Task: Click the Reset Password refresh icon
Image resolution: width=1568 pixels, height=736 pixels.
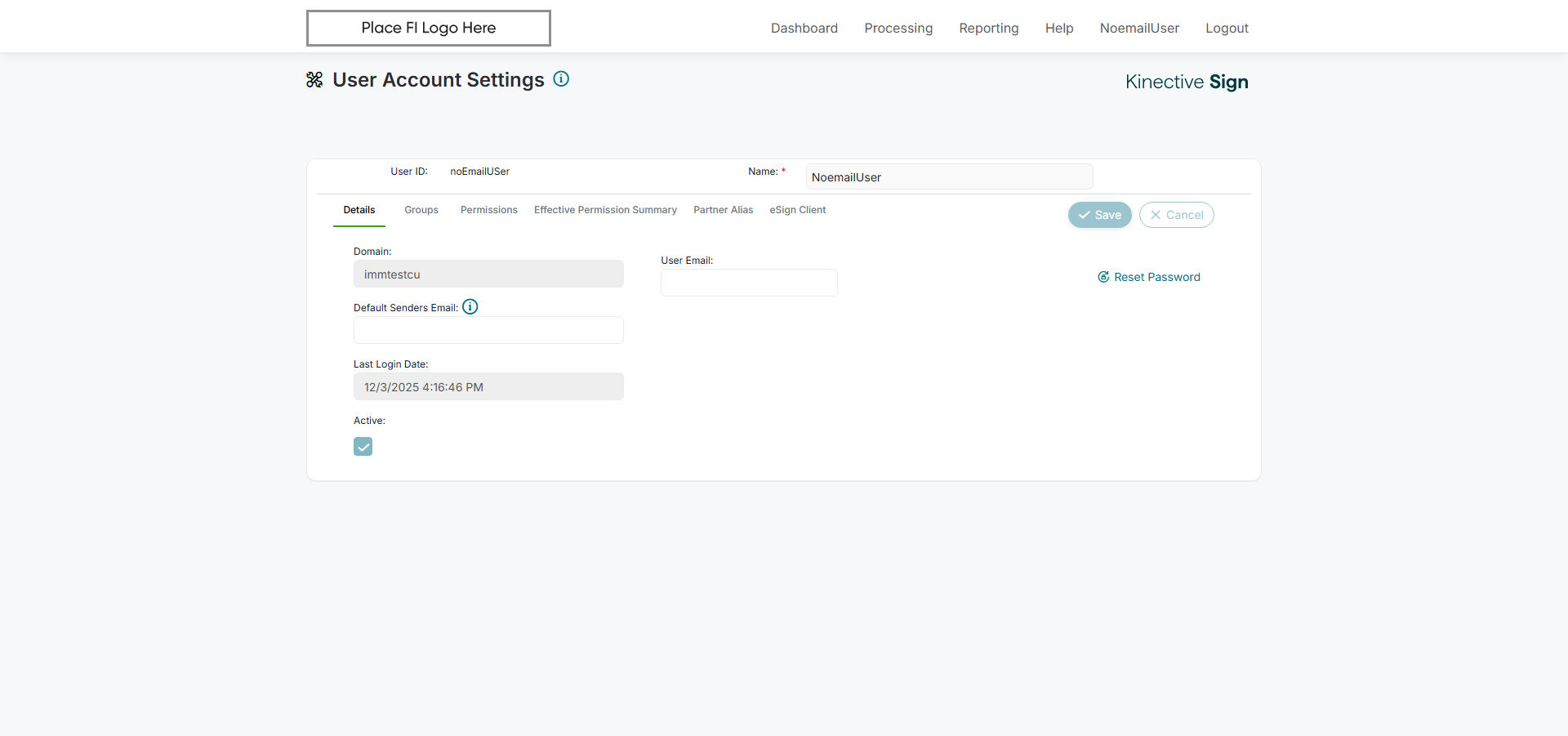Action: [1103, 277]
